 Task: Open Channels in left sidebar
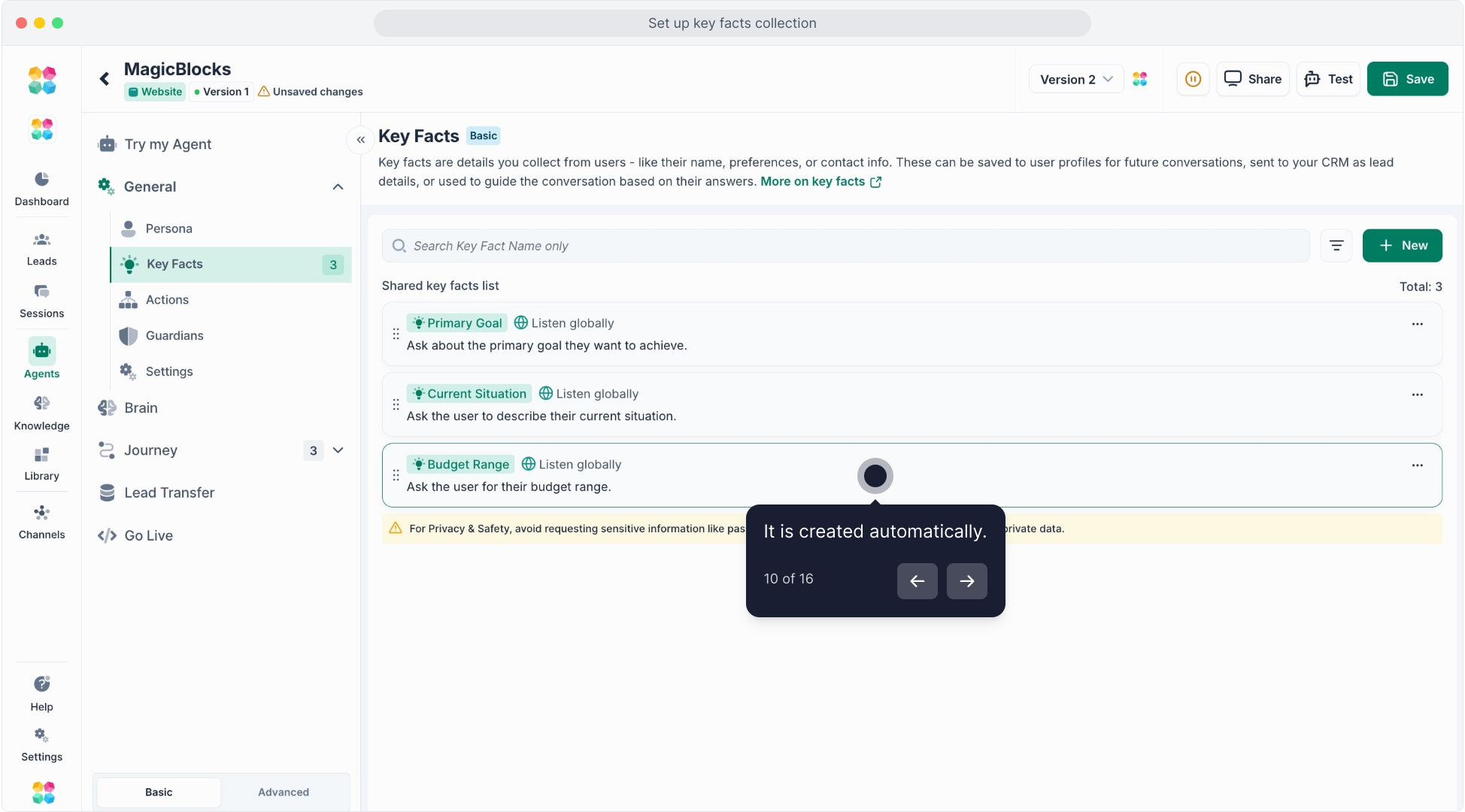click(41, 522)
